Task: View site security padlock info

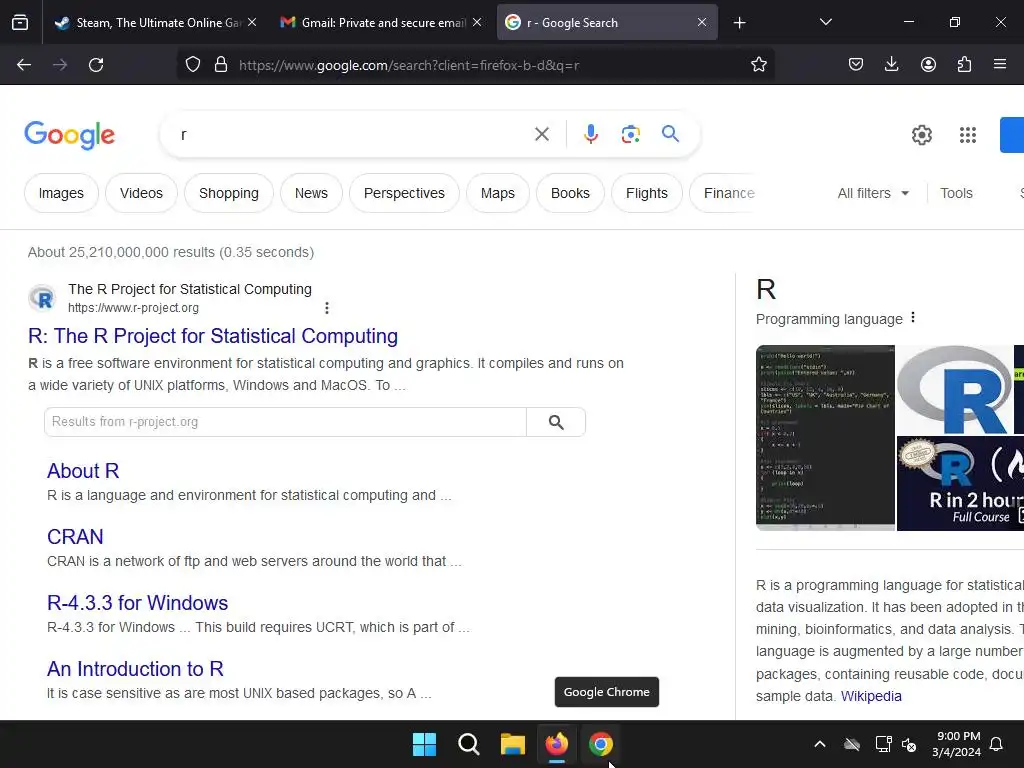Action: pos(221,65)
